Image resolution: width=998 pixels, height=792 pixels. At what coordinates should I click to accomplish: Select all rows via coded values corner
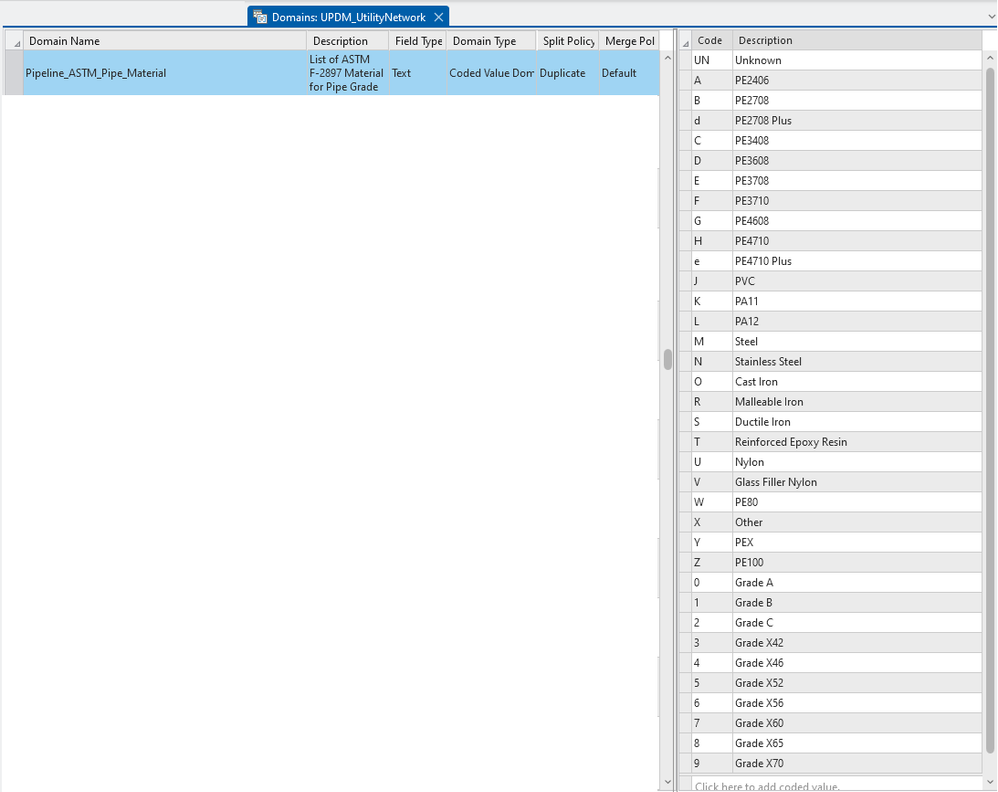tap(685, 40)
